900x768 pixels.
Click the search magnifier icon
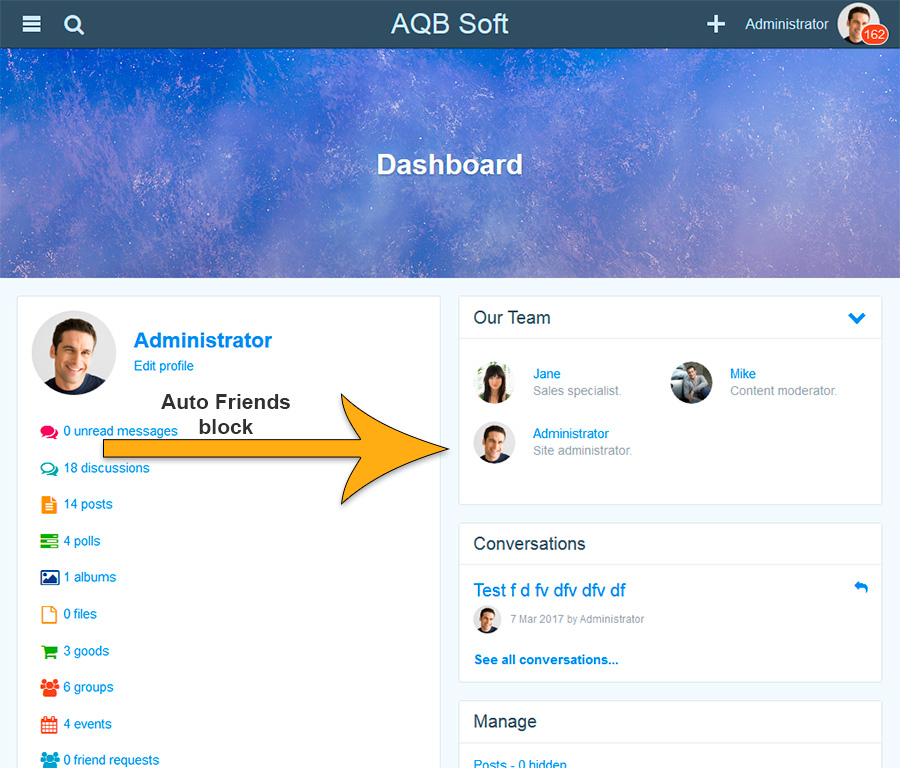pos(74,25)
